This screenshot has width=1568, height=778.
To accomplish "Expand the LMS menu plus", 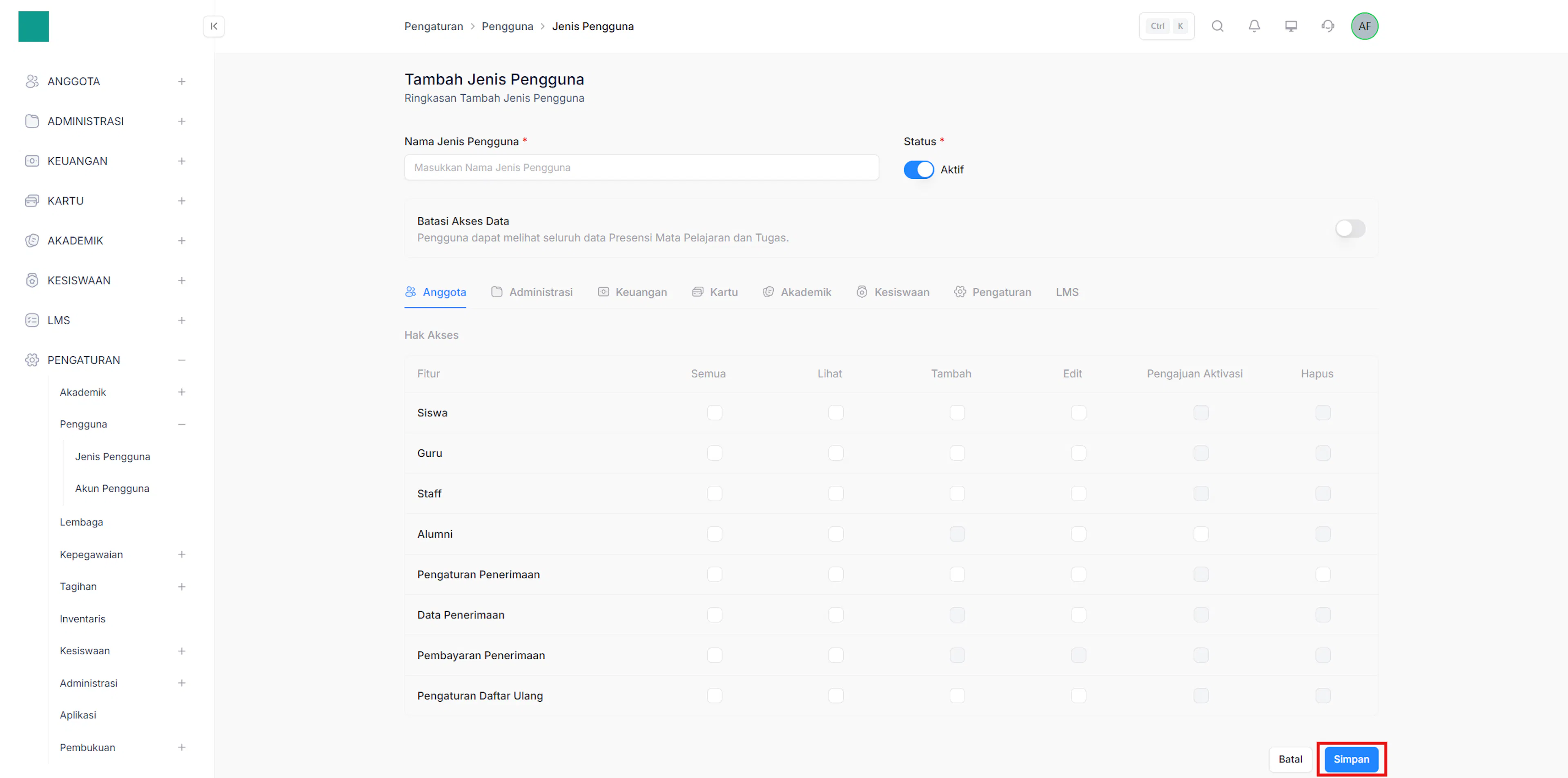I will click(181, 320).
